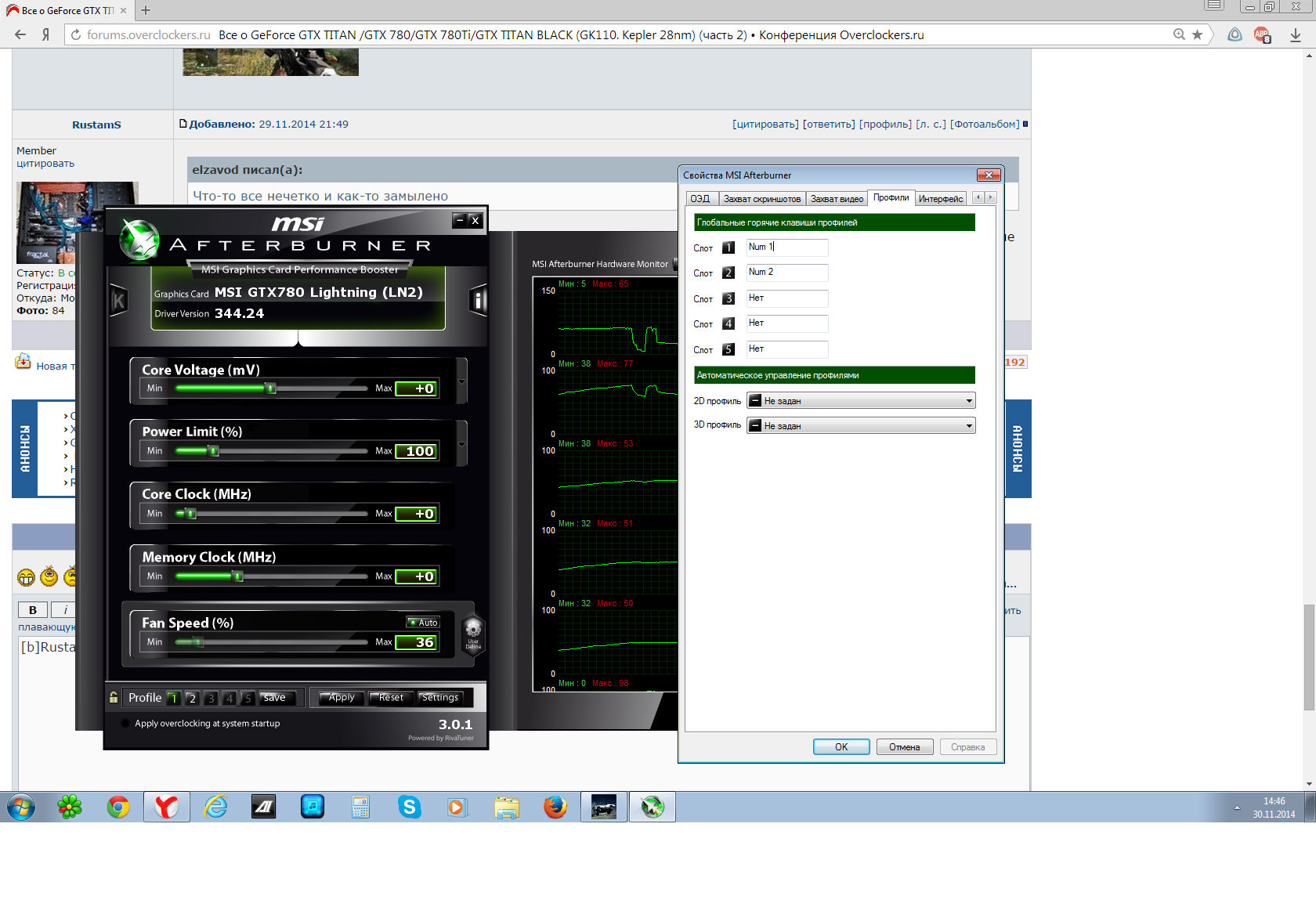
Task: Click the [фотоальбом] link
Action: pyautogui.click(x=985, y=125)
